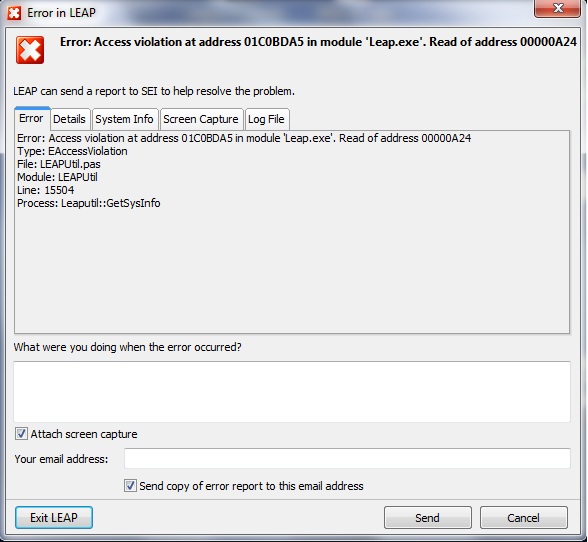Screen dimensions: 588x542
Task: Click the File: LEAPUtil.pas line
Action: click(59, 164)
